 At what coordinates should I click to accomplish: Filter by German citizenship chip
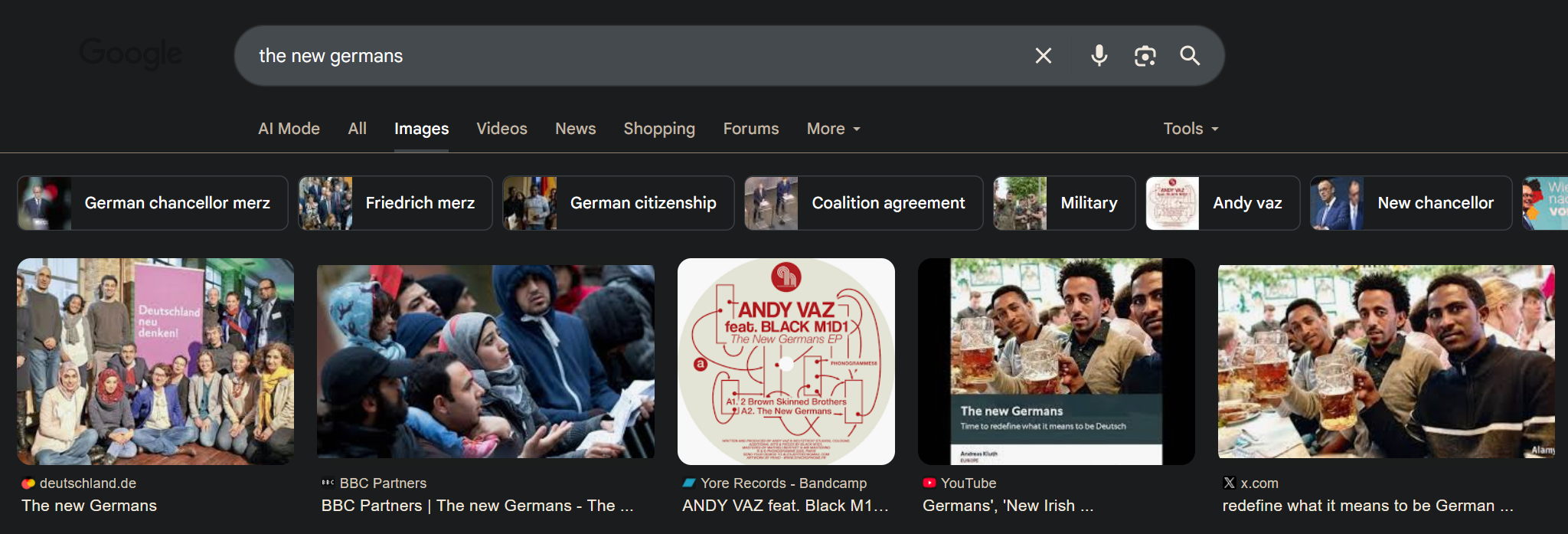618,203
